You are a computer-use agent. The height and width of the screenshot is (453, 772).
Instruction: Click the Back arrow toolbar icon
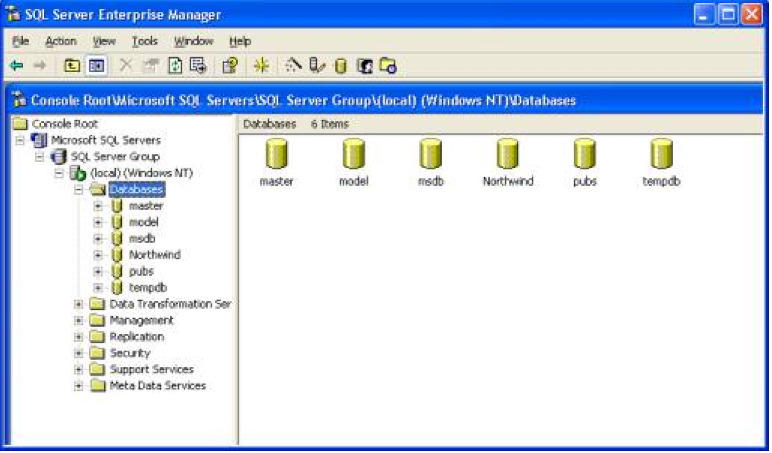(17, 66)
